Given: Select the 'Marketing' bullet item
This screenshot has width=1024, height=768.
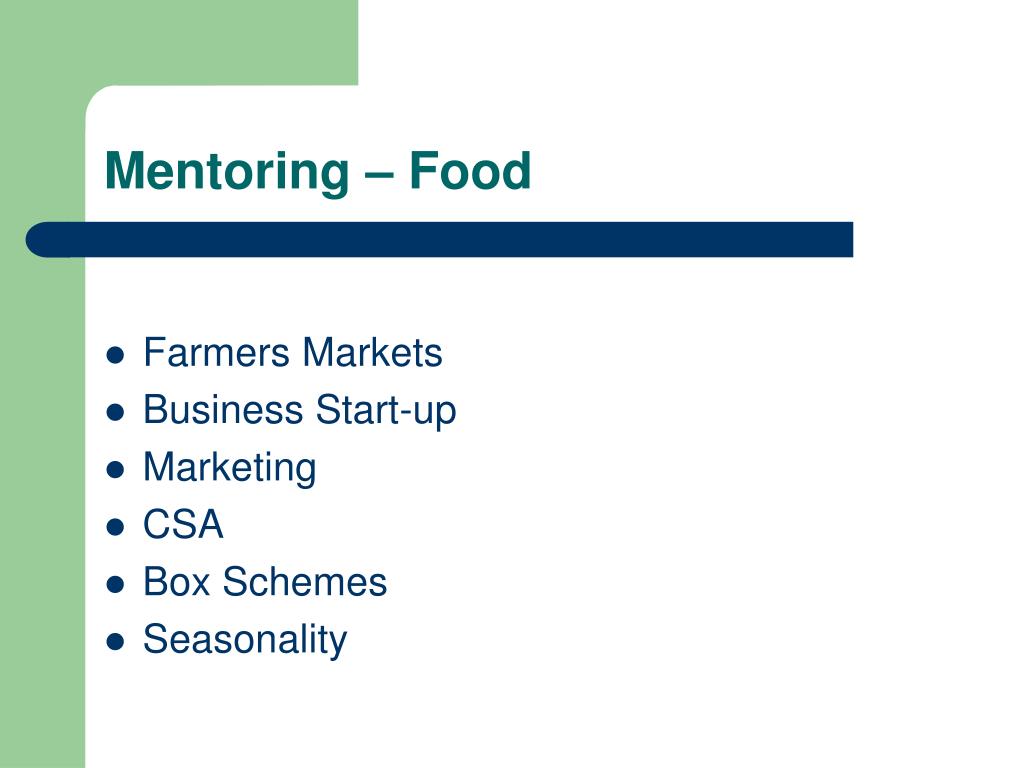Looking at the screenshot, I should click(x=230, y=468).
